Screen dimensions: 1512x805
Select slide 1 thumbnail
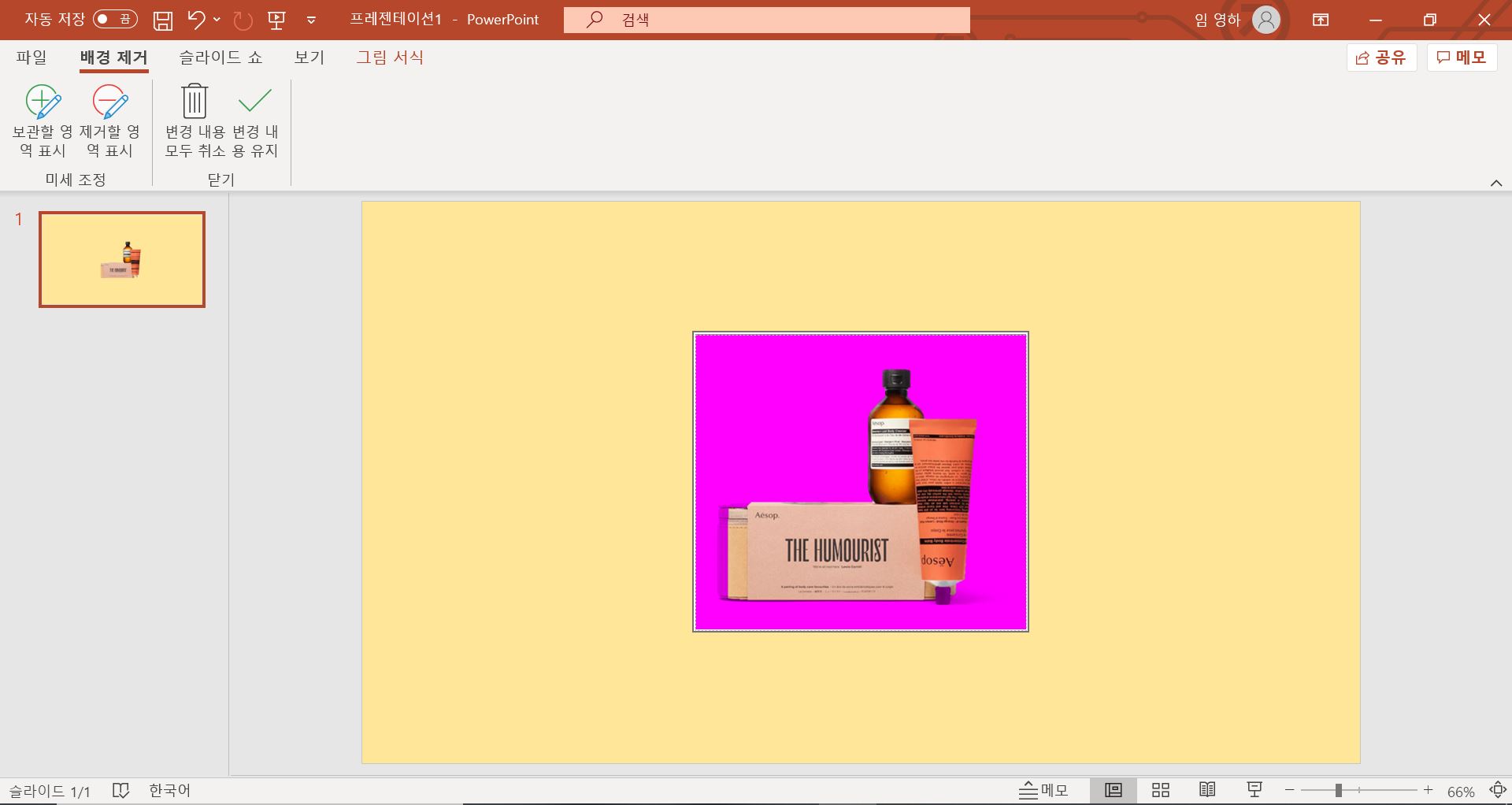pos(122,259)
